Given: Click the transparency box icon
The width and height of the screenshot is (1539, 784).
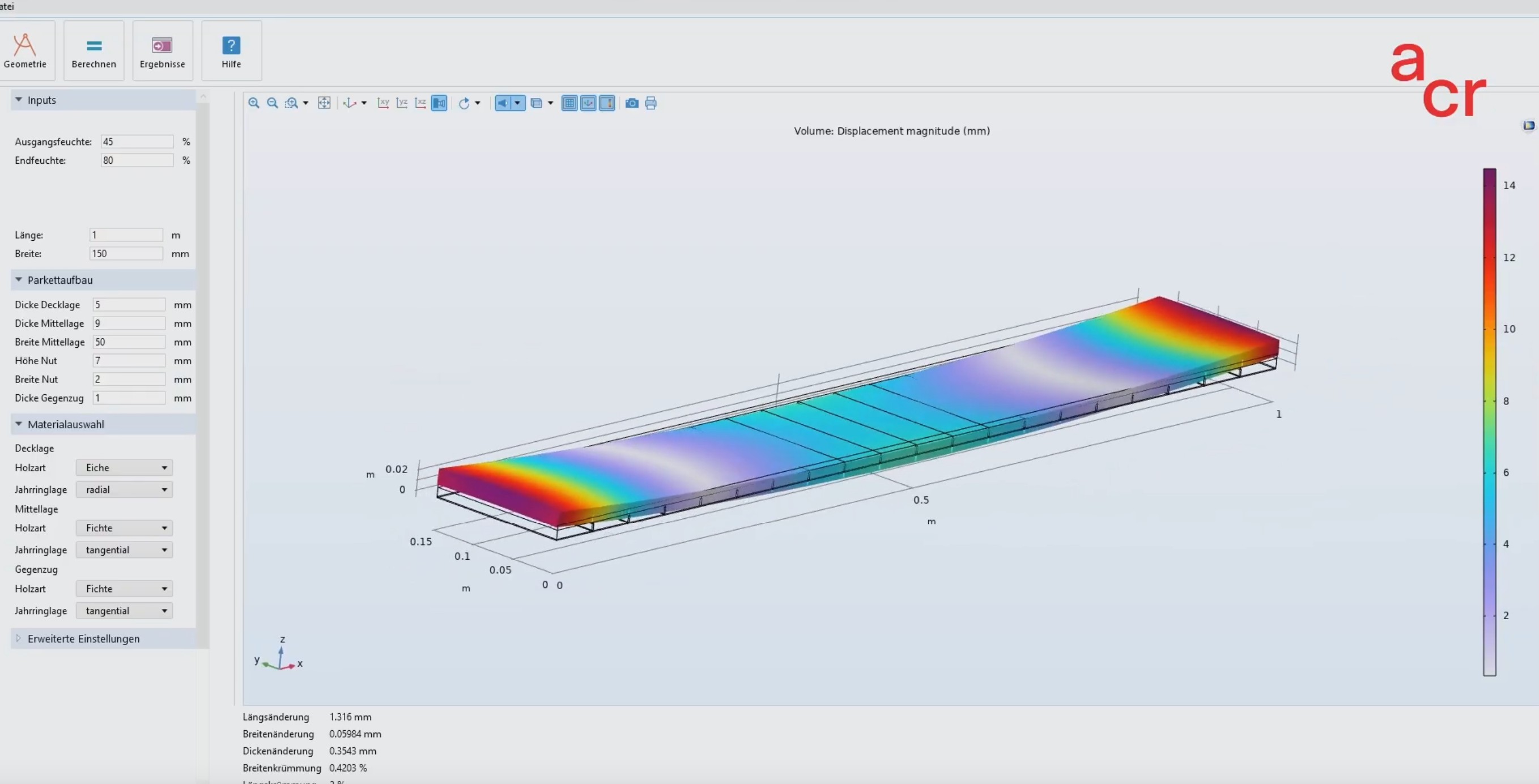Looking at the screenshot, I should (537, 103).
